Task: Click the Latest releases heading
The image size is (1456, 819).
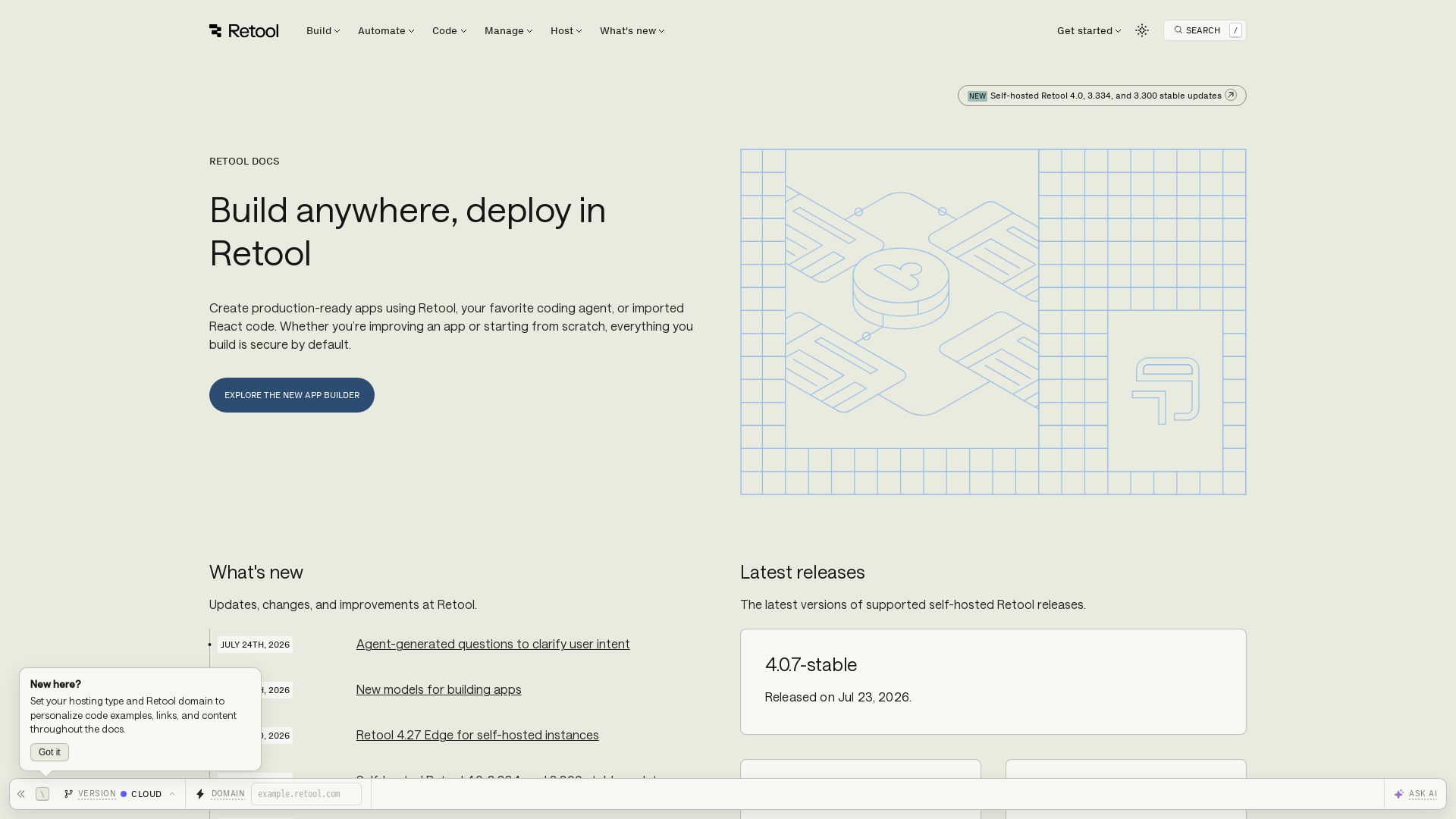Action: coord(802,573)
